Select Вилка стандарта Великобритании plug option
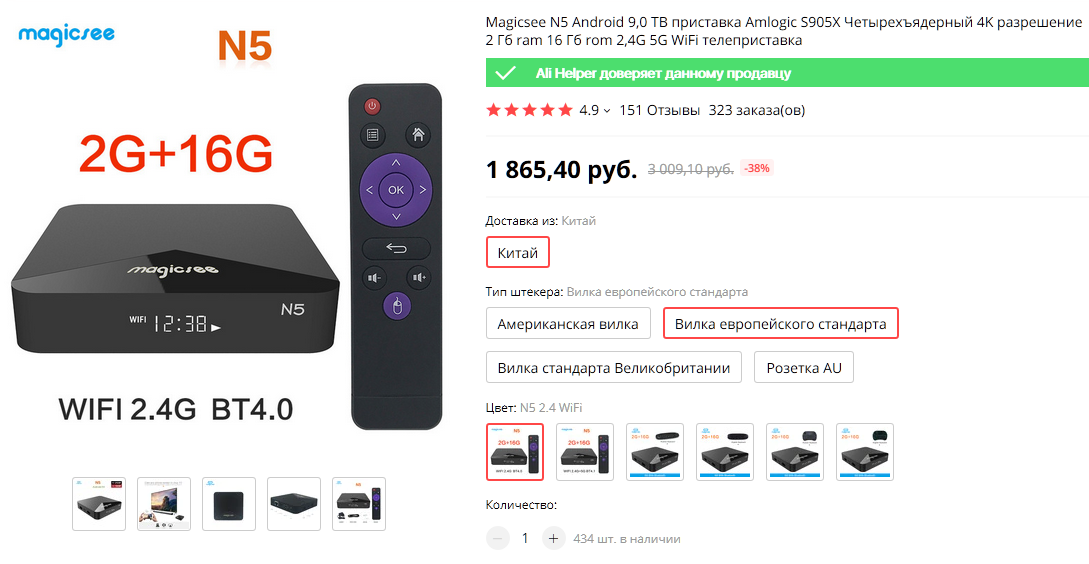 point(614,367)
